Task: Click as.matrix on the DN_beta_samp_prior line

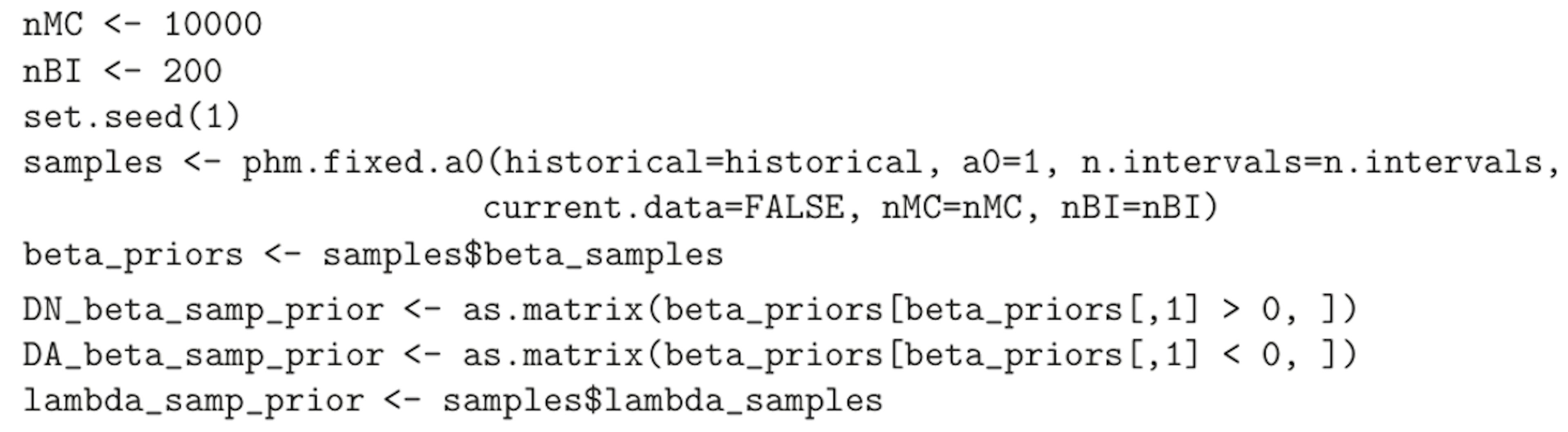Action: pyautogui.click(x=553, y=310)
